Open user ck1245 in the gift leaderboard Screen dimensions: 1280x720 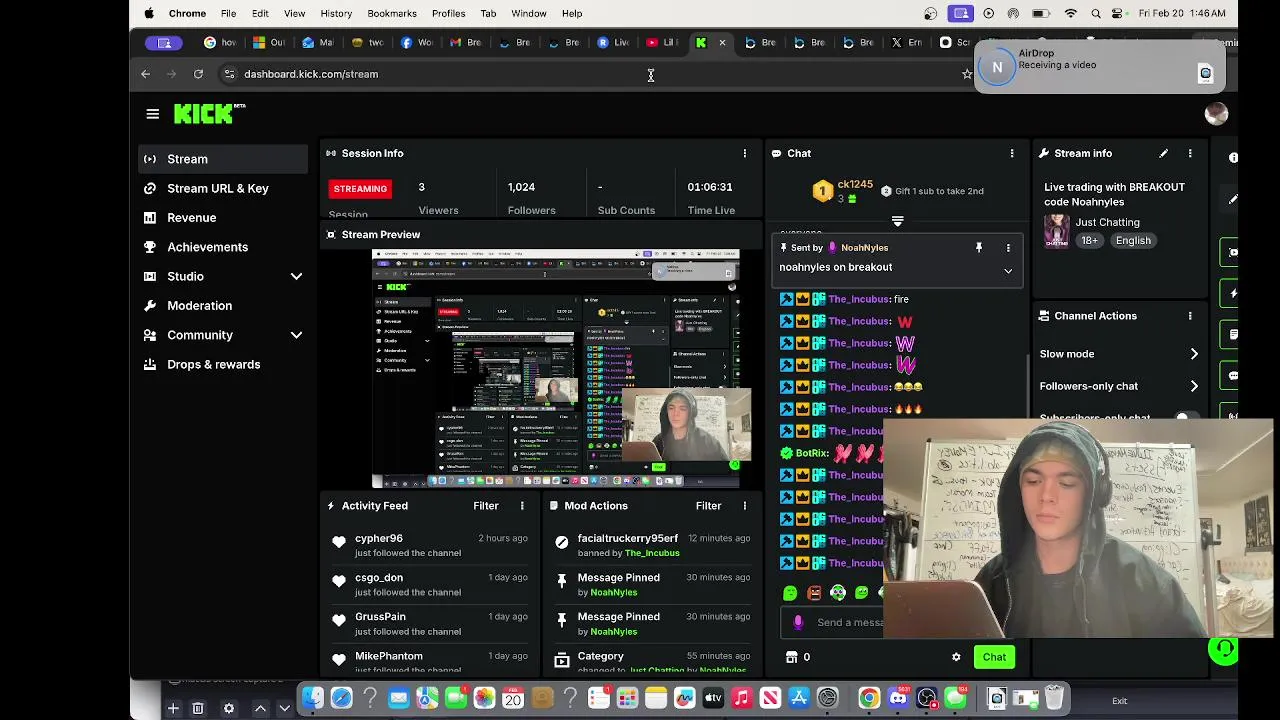(855, 185)
